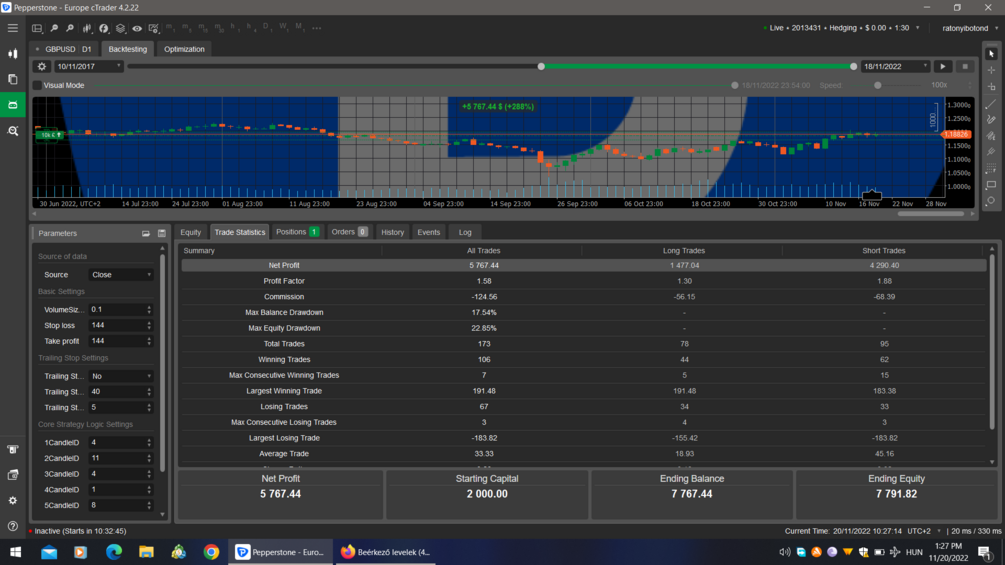Screen dimensions: 1005x565
Task: Open the Events tab
Action: click(x=428, y=233)
